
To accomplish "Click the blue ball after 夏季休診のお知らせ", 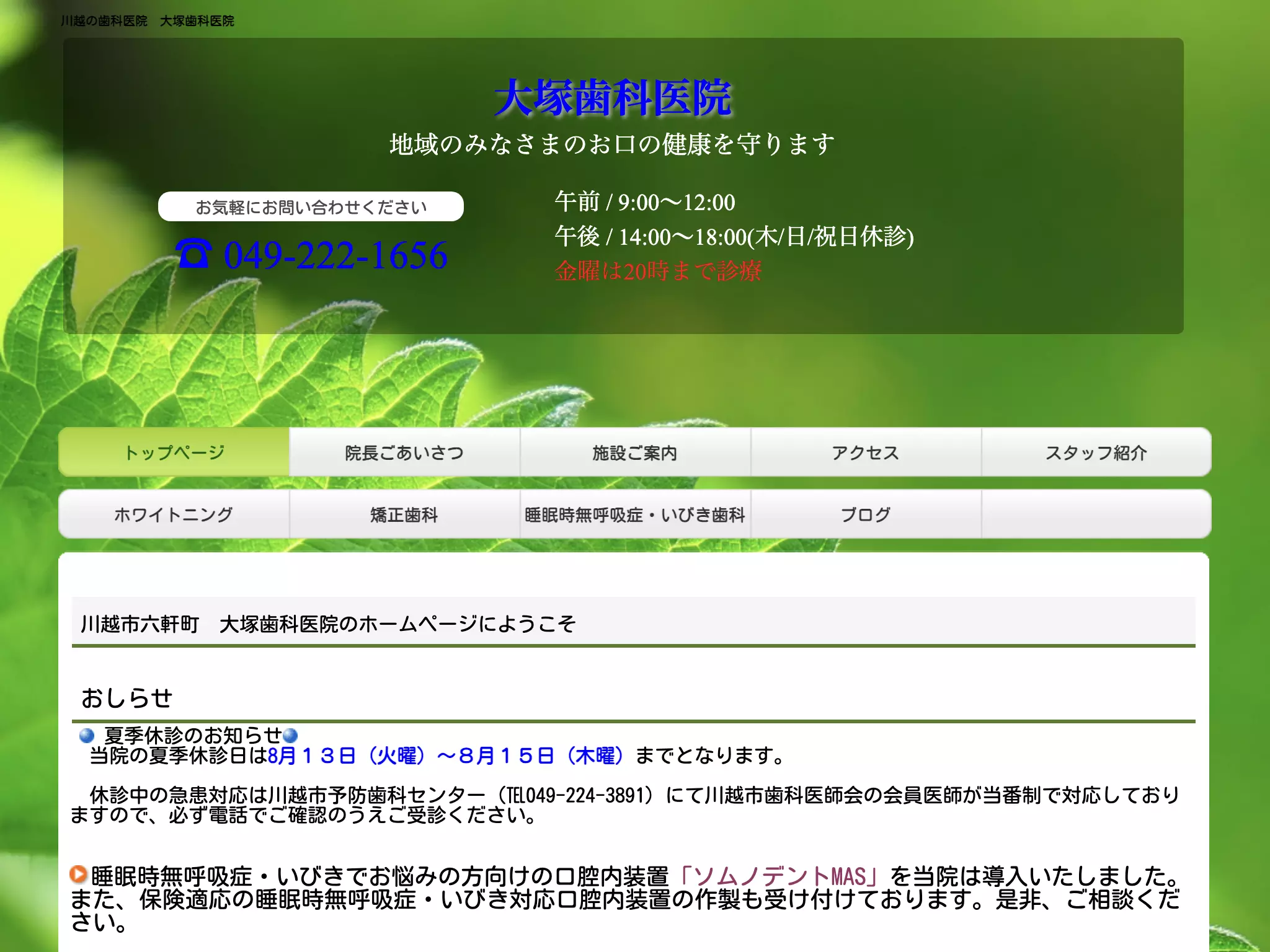I will [x=290, y=736].
